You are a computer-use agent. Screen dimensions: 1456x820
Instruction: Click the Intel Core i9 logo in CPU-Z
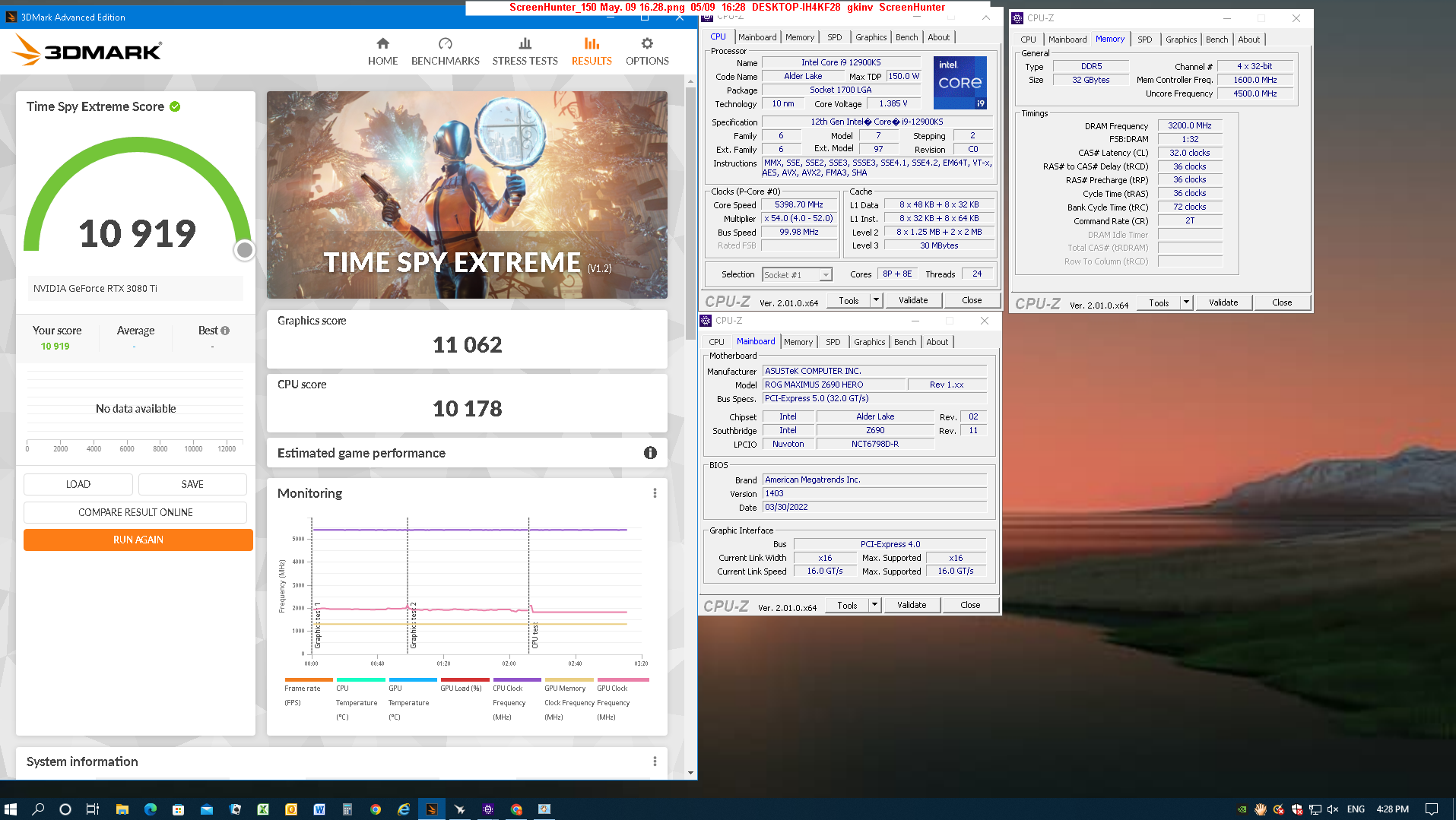[x=960, y=83]
